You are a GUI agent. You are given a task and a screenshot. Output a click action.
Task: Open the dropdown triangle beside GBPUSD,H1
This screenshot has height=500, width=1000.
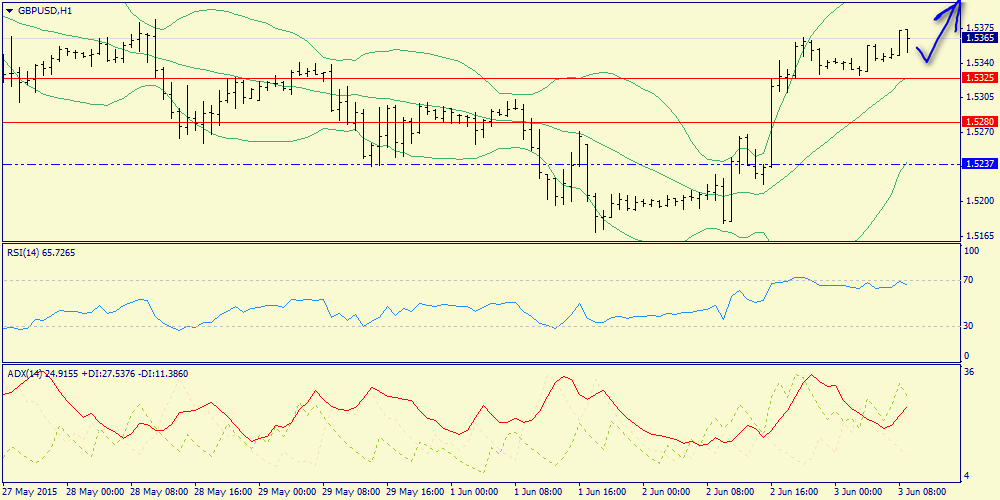click(9, 10)
